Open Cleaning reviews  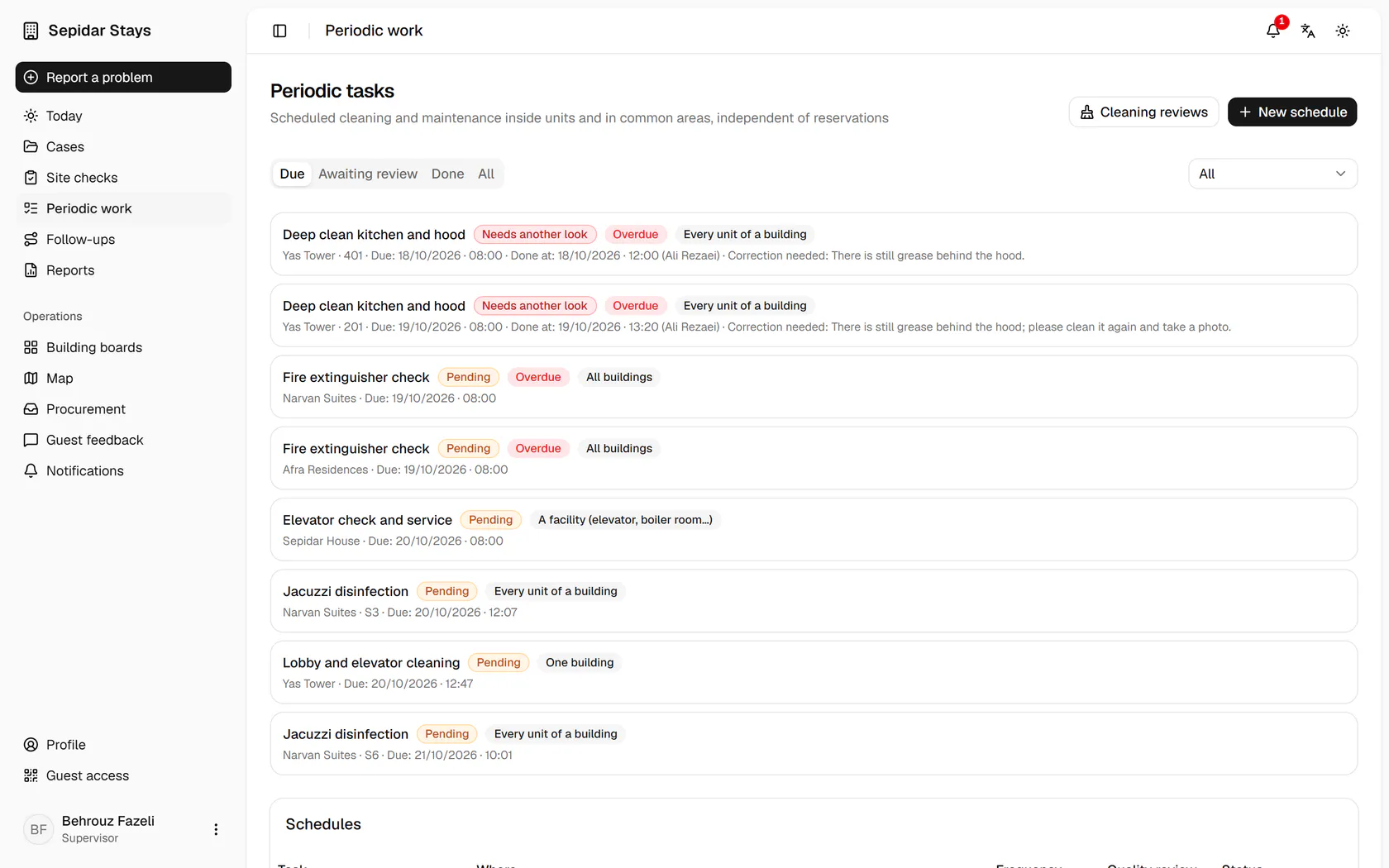[x=1143, y=112]
